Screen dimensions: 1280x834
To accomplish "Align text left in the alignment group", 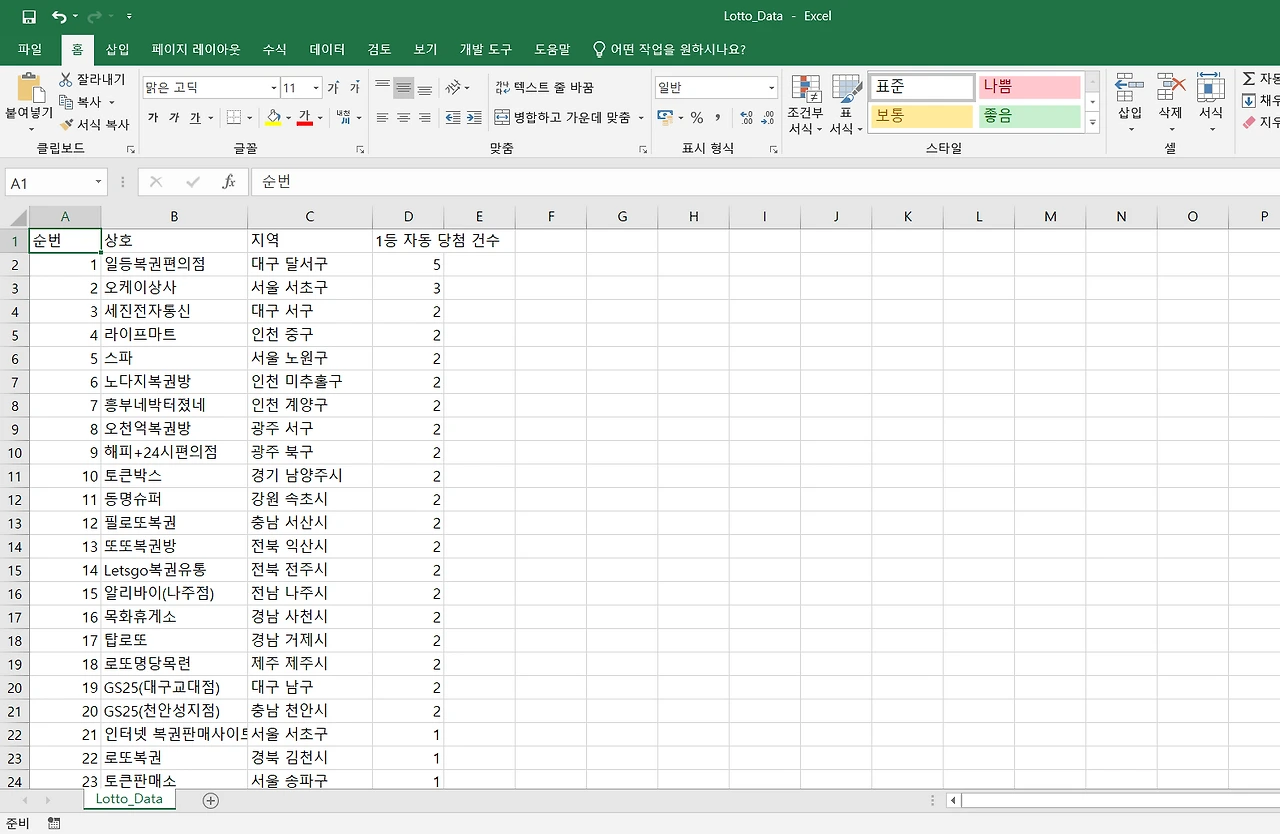I will 383,118.
